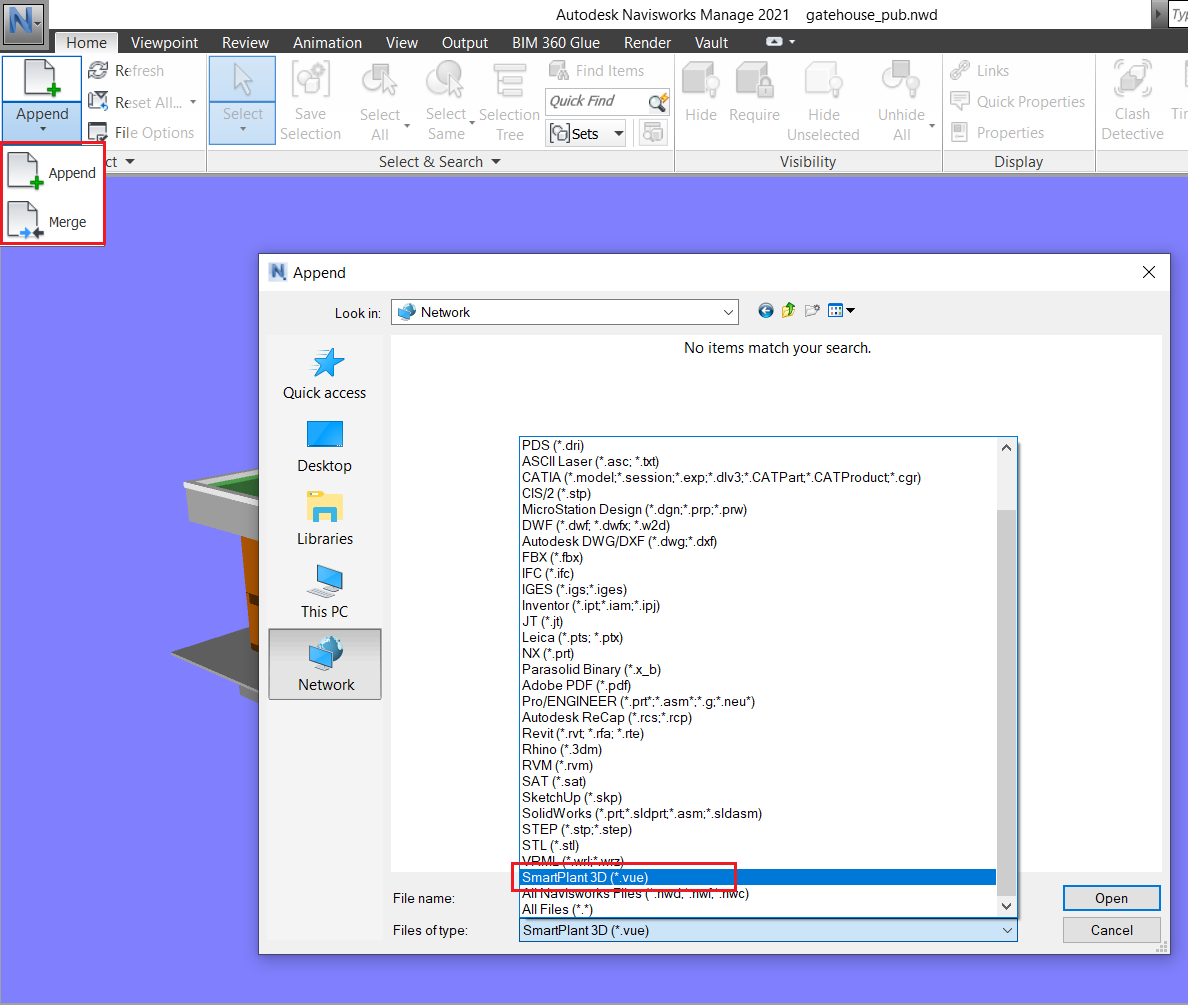Click the Open button in Append dialog
Screen dimensions: 1188x1005
tap(1111, 898)
